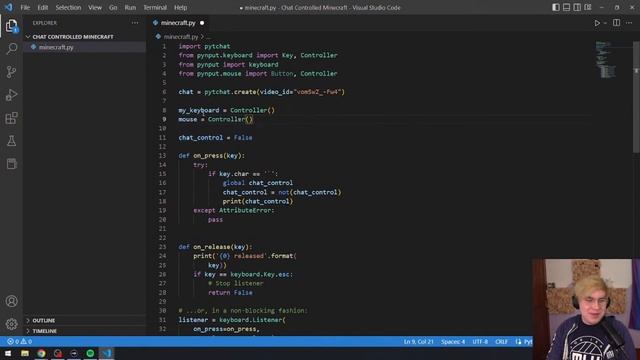Open the Extensions view
640x360 pixels.
pos(11,118)
